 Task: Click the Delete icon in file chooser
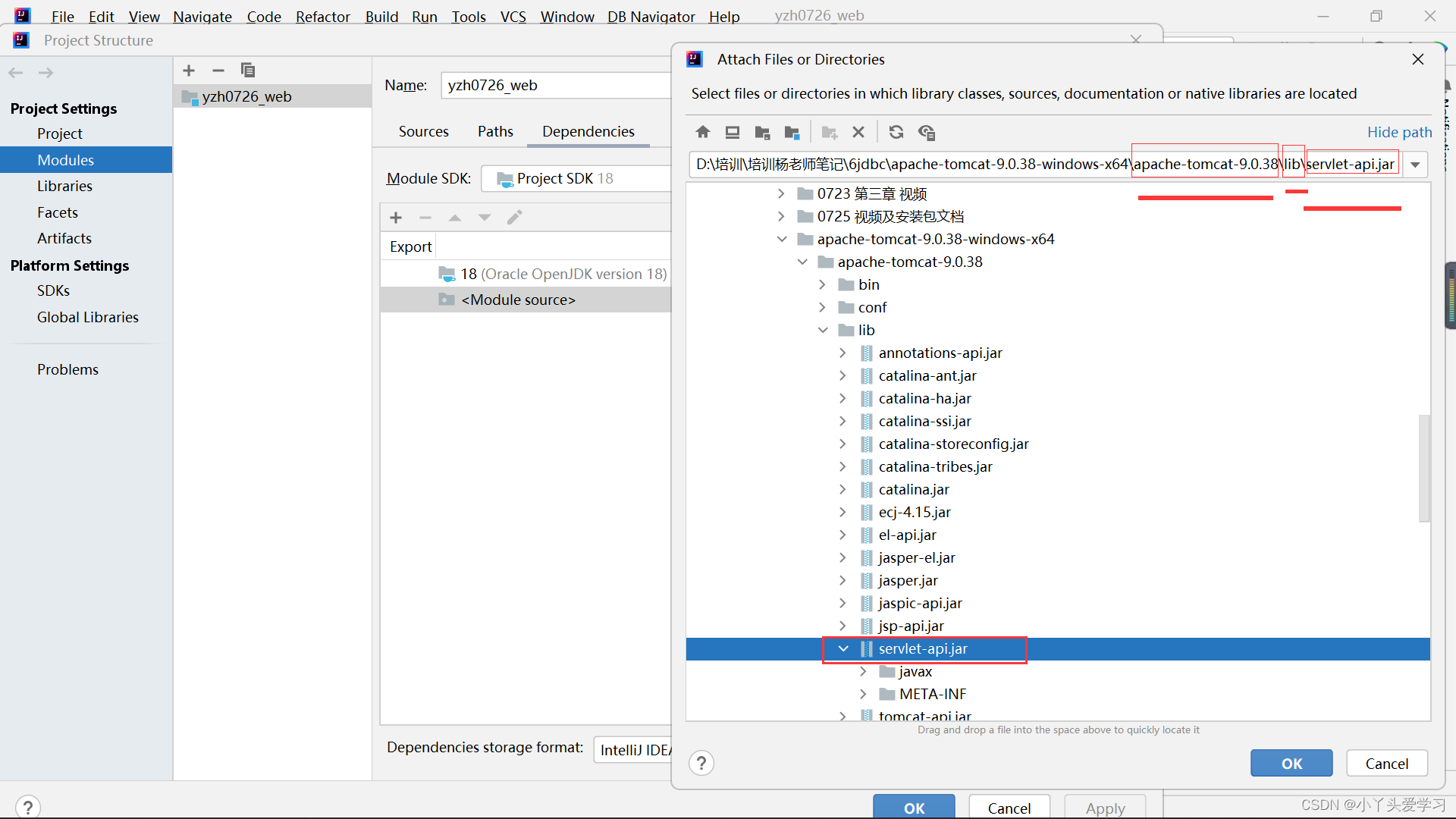pyautogui.click(x=858, y=132)
